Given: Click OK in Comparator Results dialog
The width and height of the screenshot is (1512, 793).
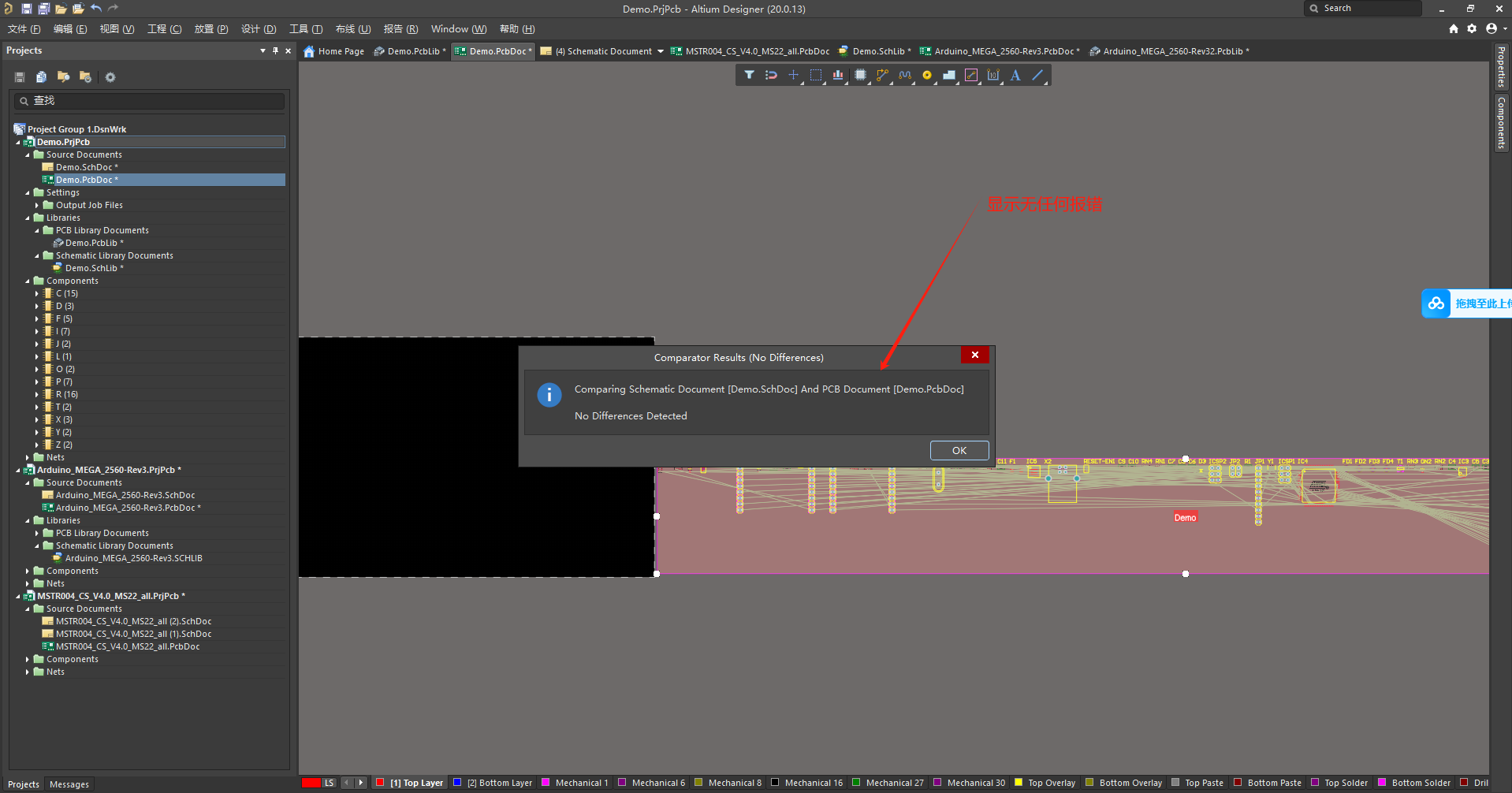Looking at the screenshot, I should coord(959,450).
